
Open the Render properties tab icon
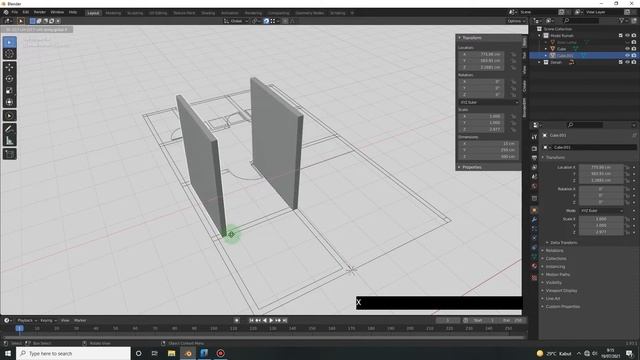coord(534,149)
